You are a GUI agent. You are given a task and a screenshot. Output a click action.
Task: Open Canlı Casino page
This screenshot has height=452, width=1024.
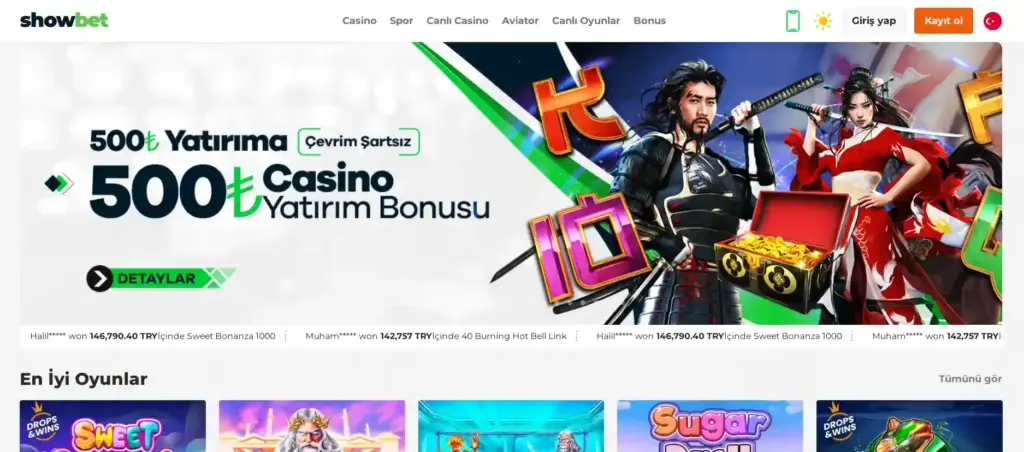click(457, 21)
